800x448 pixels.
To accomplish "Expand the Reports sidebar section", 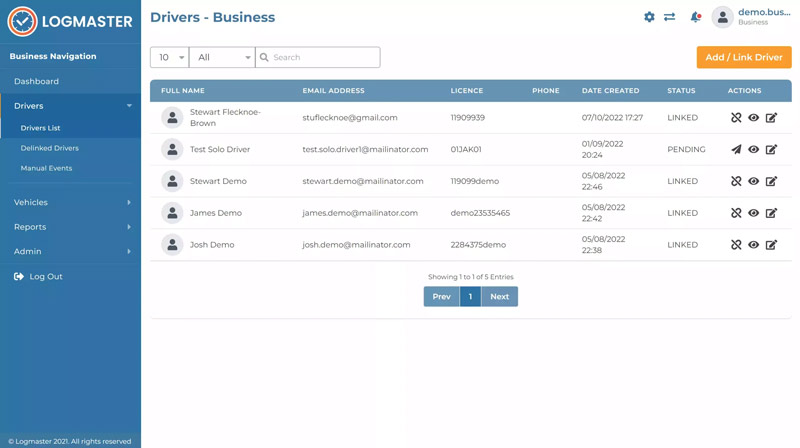I will [x=70, y=227].
